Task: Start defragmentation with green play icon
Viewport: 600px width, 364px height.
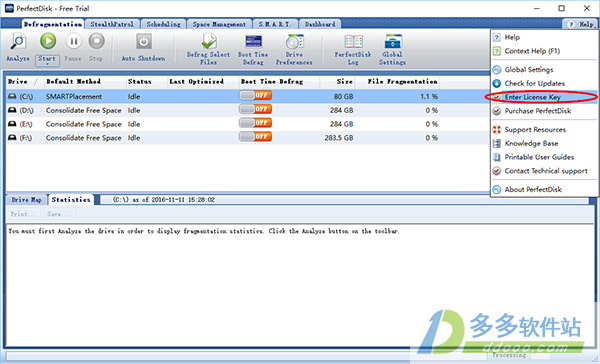Action: click(48, 41)
